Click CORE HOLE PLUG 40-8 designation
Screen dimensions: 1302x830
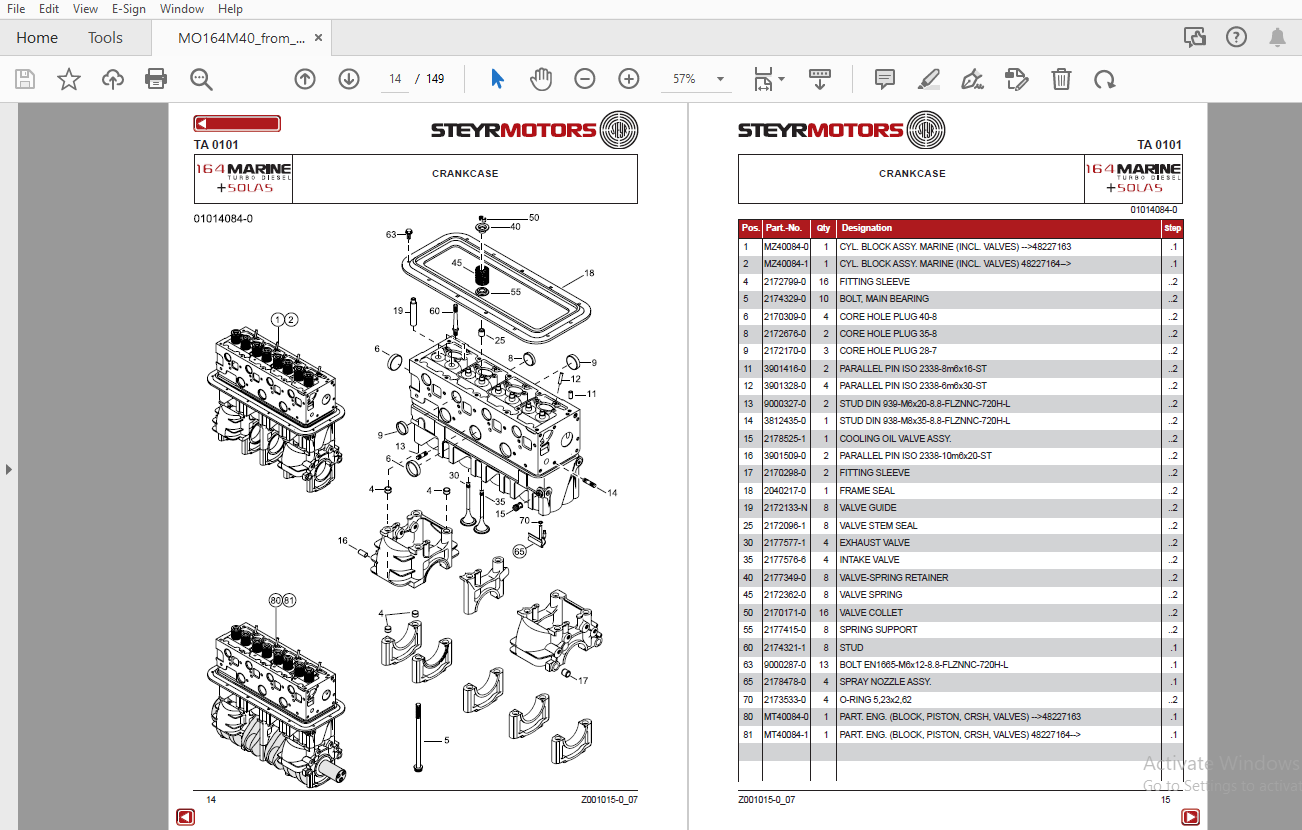coord(888,317)
